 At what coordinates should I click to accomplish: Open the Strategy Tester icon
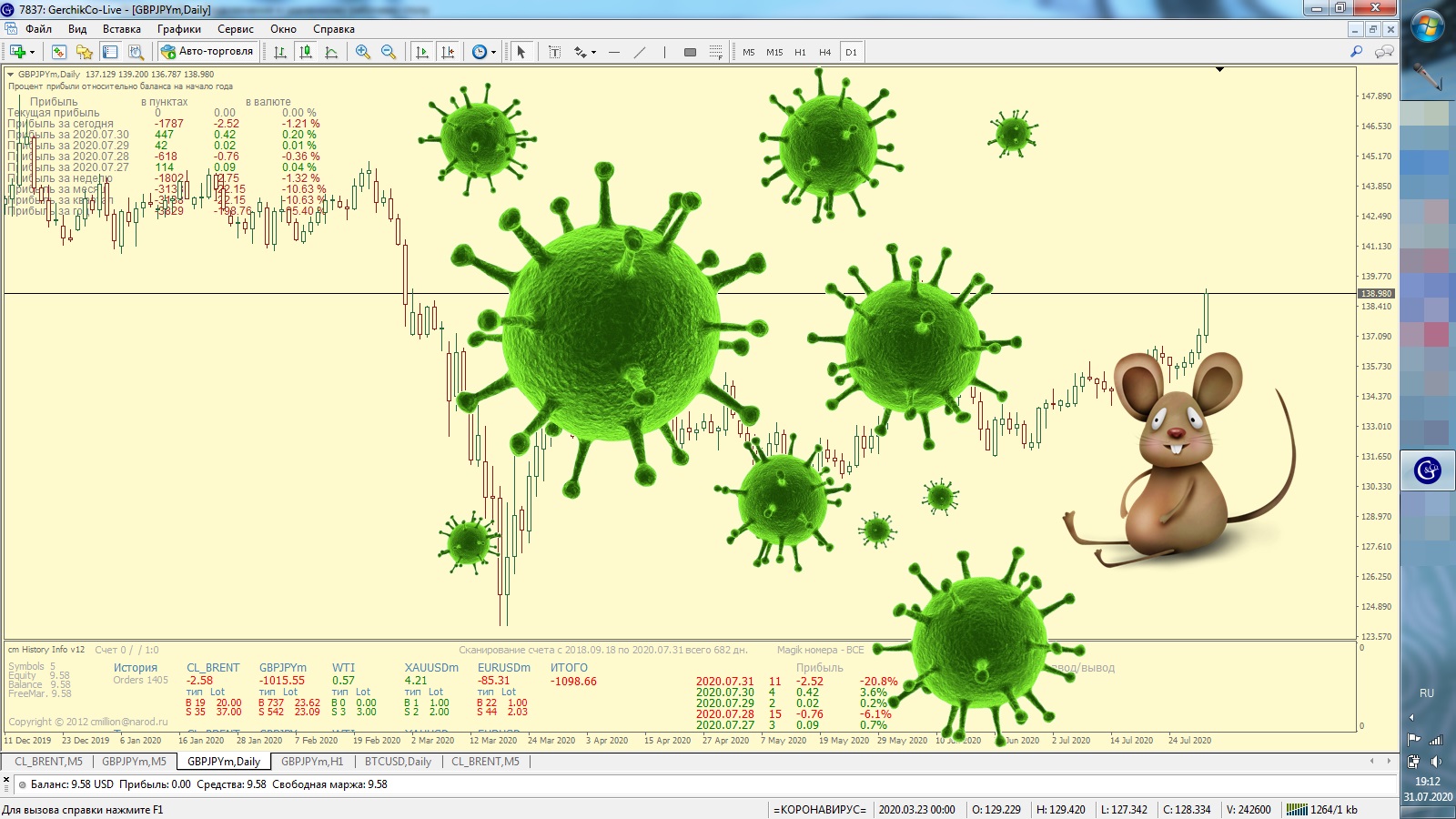(x=136, y=52)
